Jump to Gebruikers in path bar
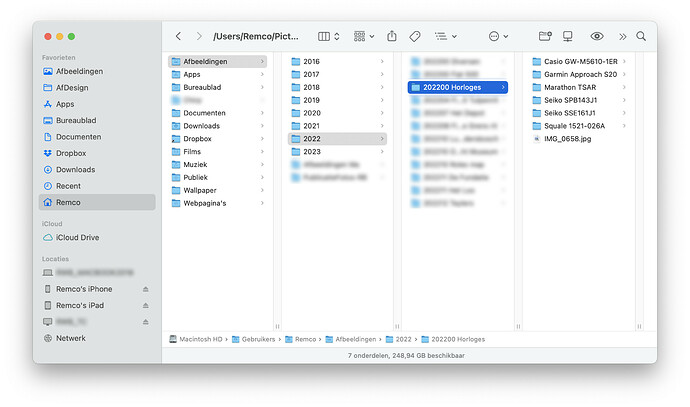 (253, 339)
